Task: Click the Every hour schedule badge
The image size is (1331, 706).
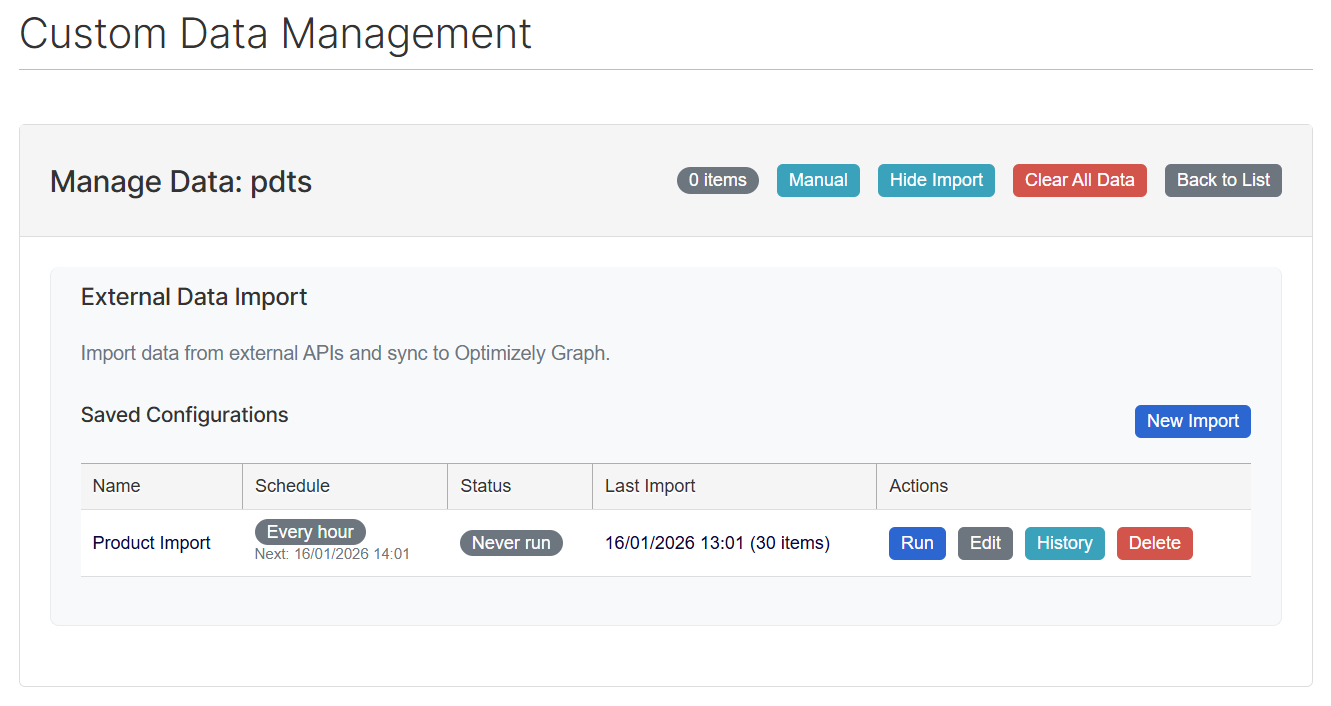Action: pyautogui.click(x=310, y=532)
